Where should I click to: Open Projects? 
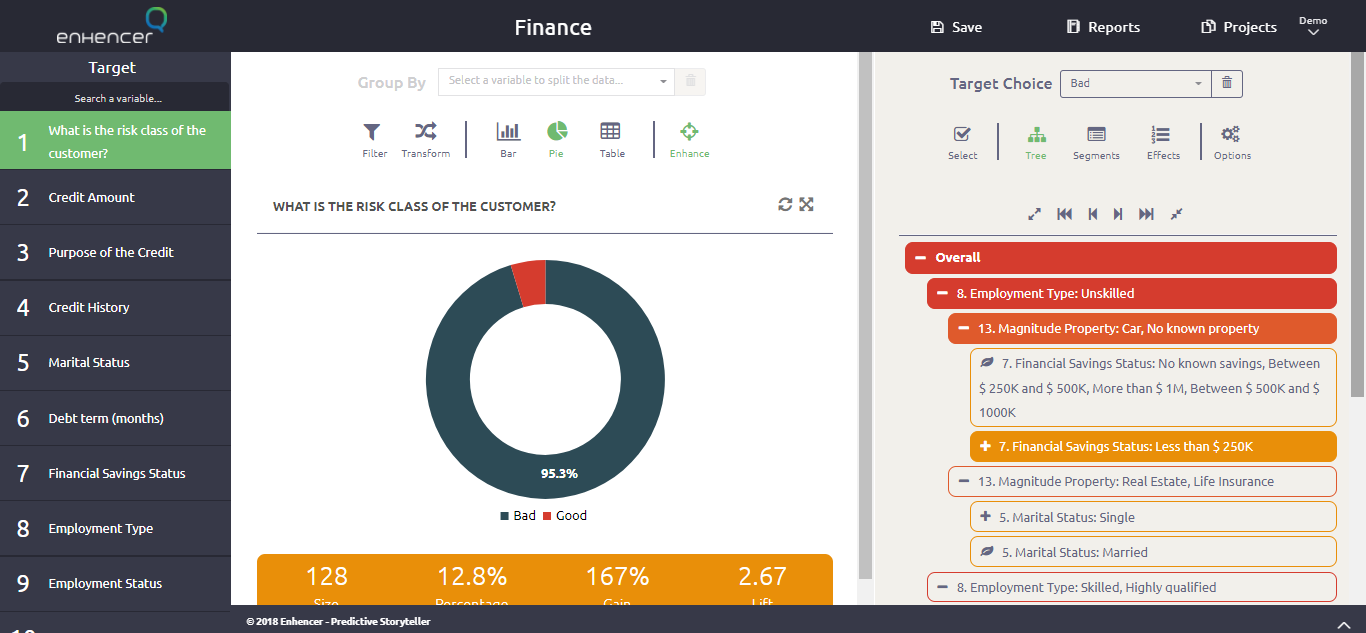tap(1239, 27)
